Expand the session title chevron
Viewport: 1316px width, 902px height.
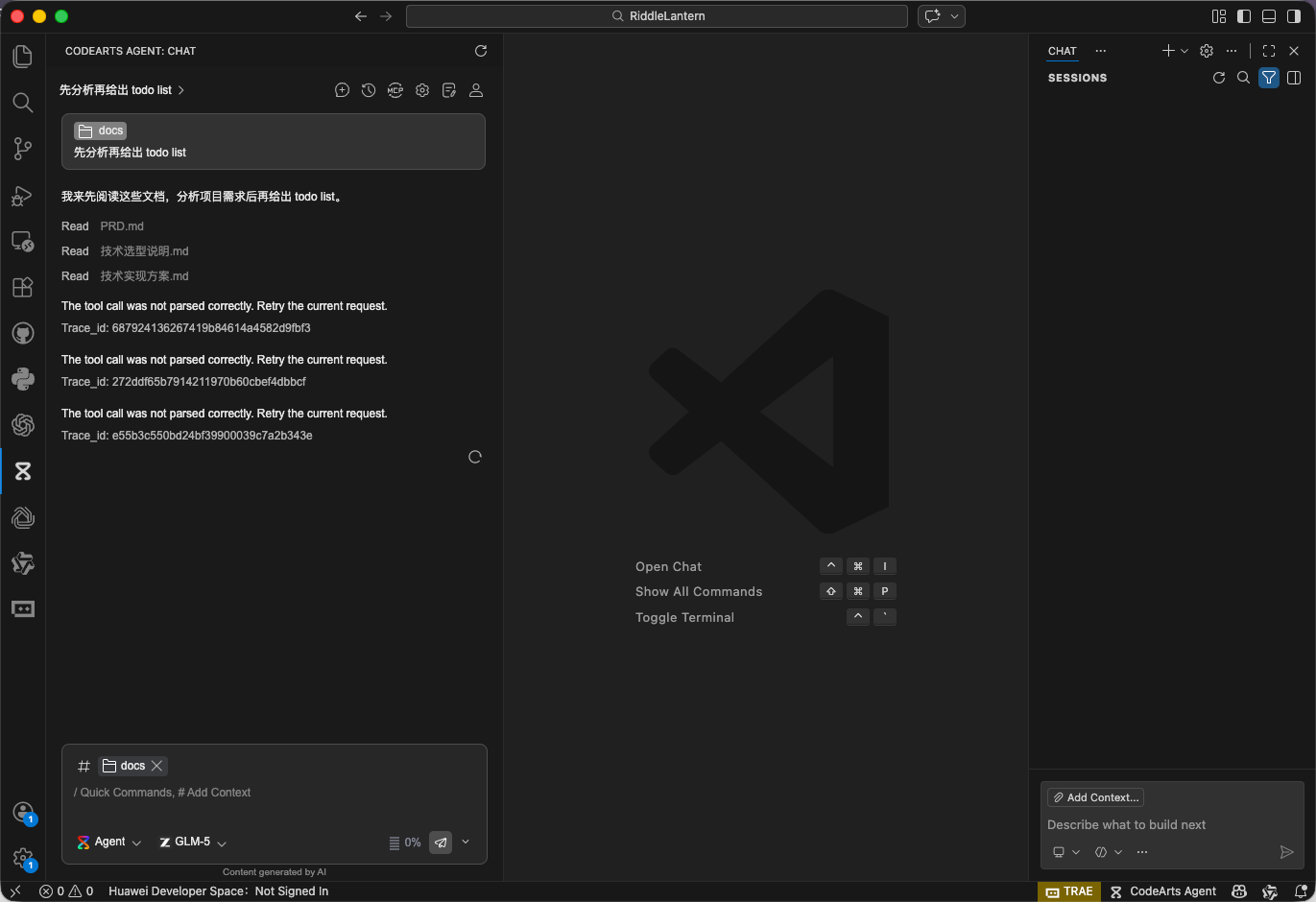tap(181, 90)
